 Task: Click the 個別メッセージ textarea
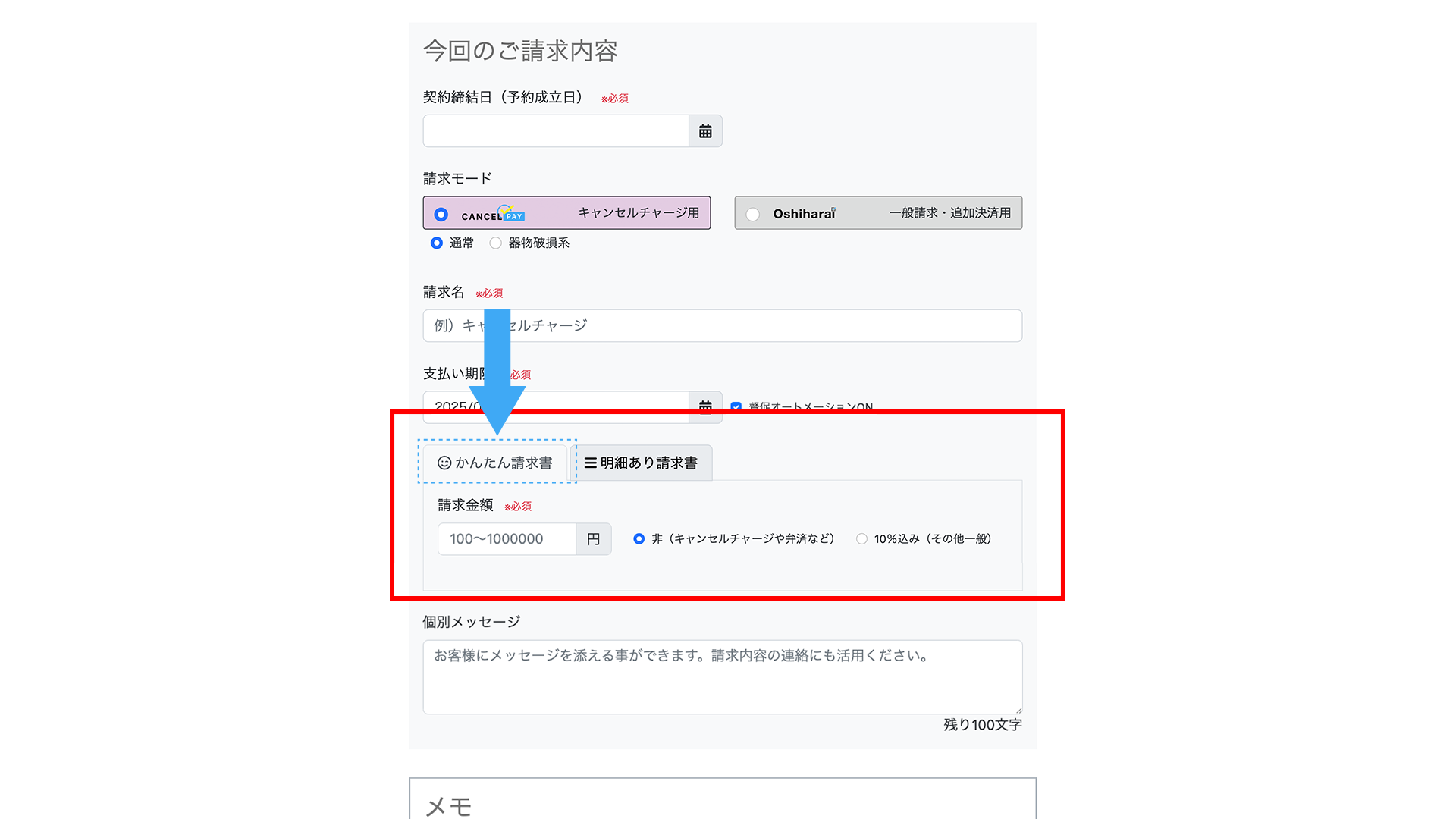click(x=722, y=676)
